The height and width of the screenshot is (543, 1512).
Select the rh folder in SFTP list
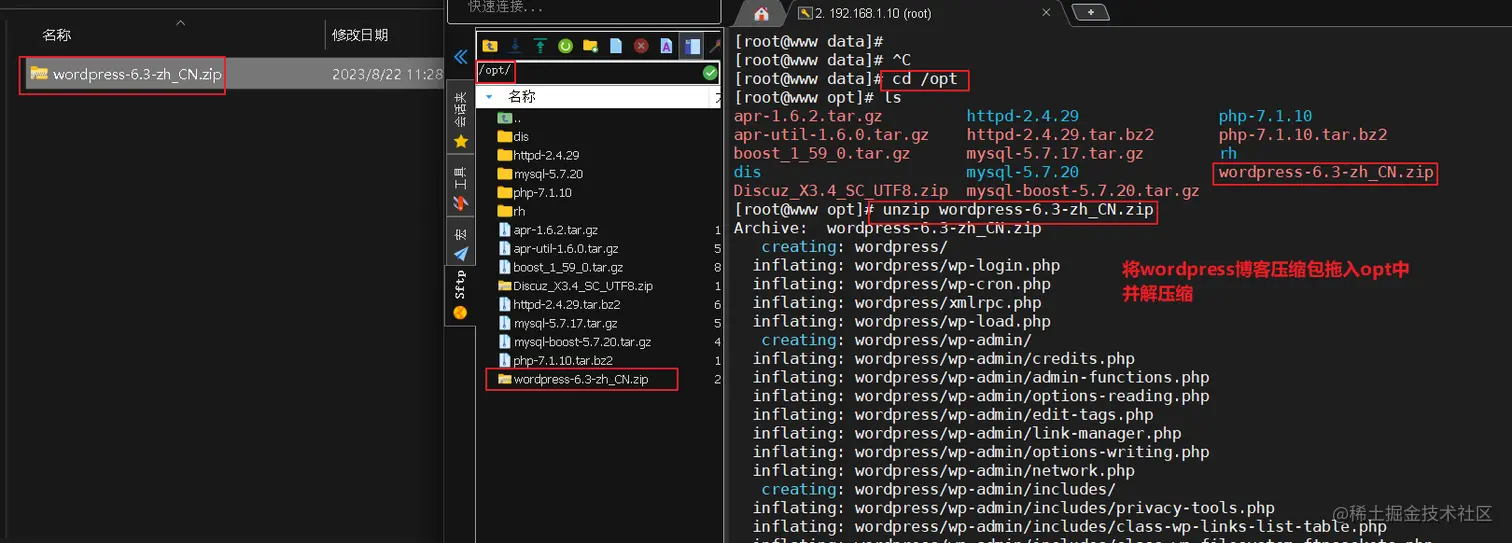pyautogui.click(x=511, y=211)
